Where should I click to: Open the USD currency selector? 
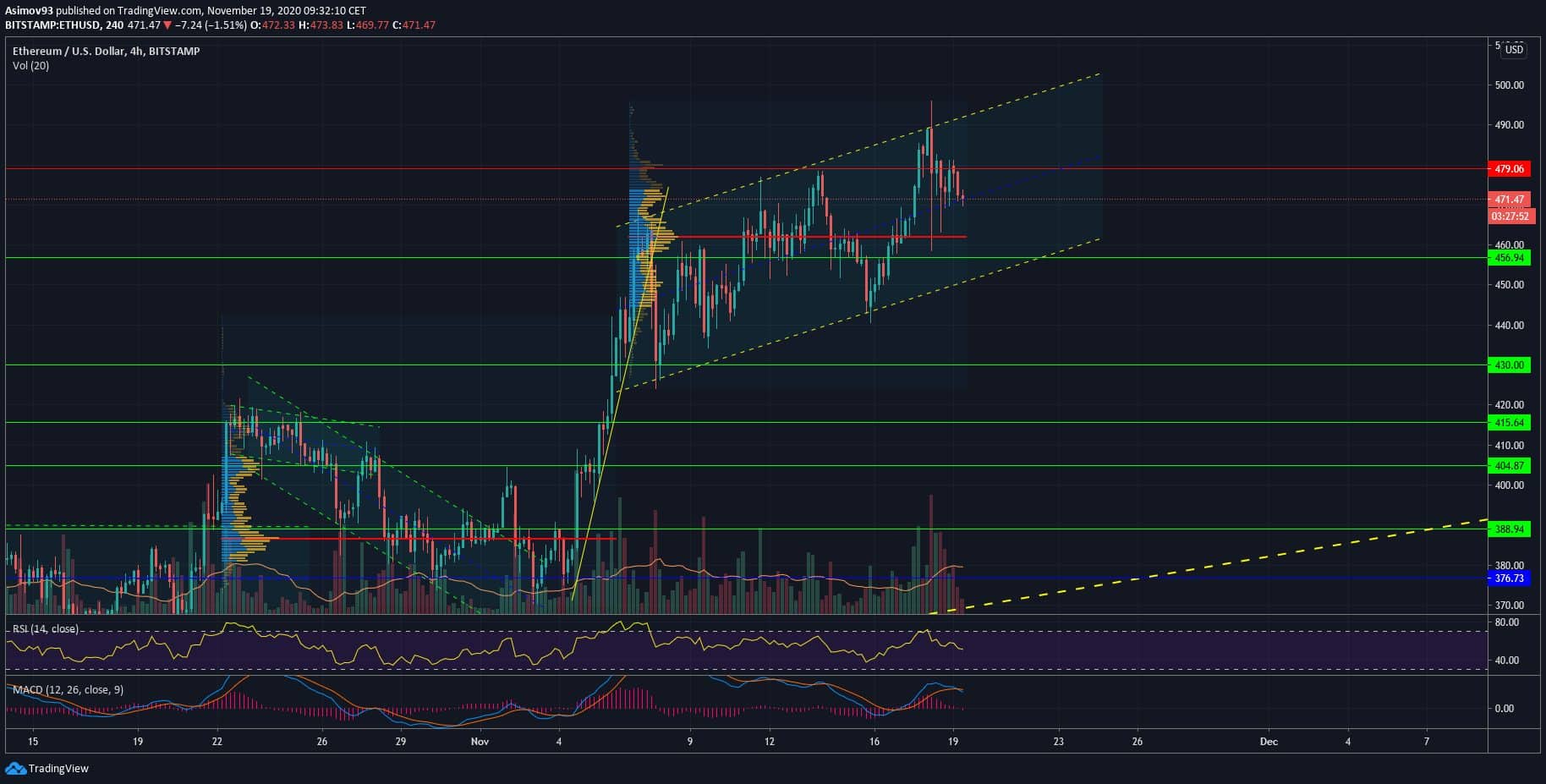coord(1514,49)
